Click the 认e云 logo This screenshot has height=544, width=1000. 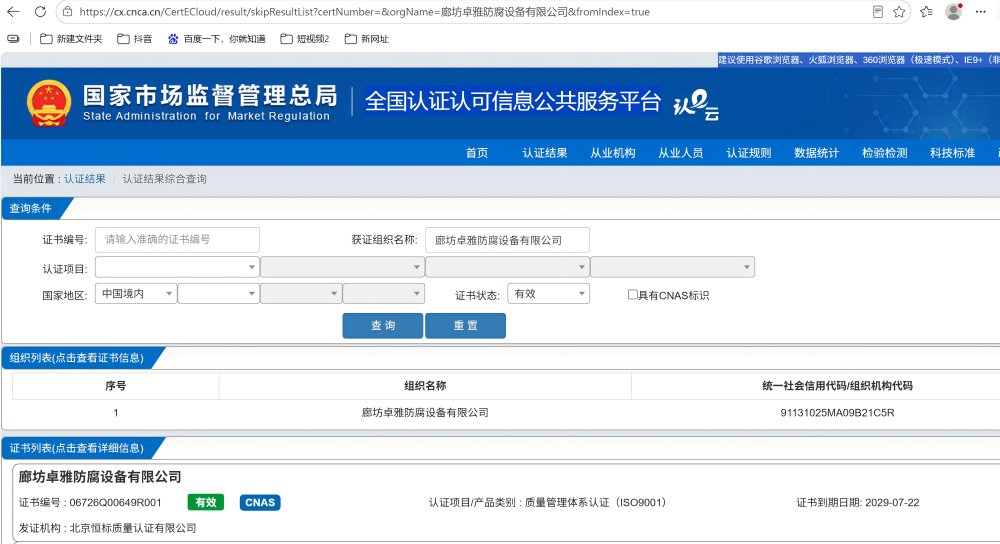click(696, 105)
